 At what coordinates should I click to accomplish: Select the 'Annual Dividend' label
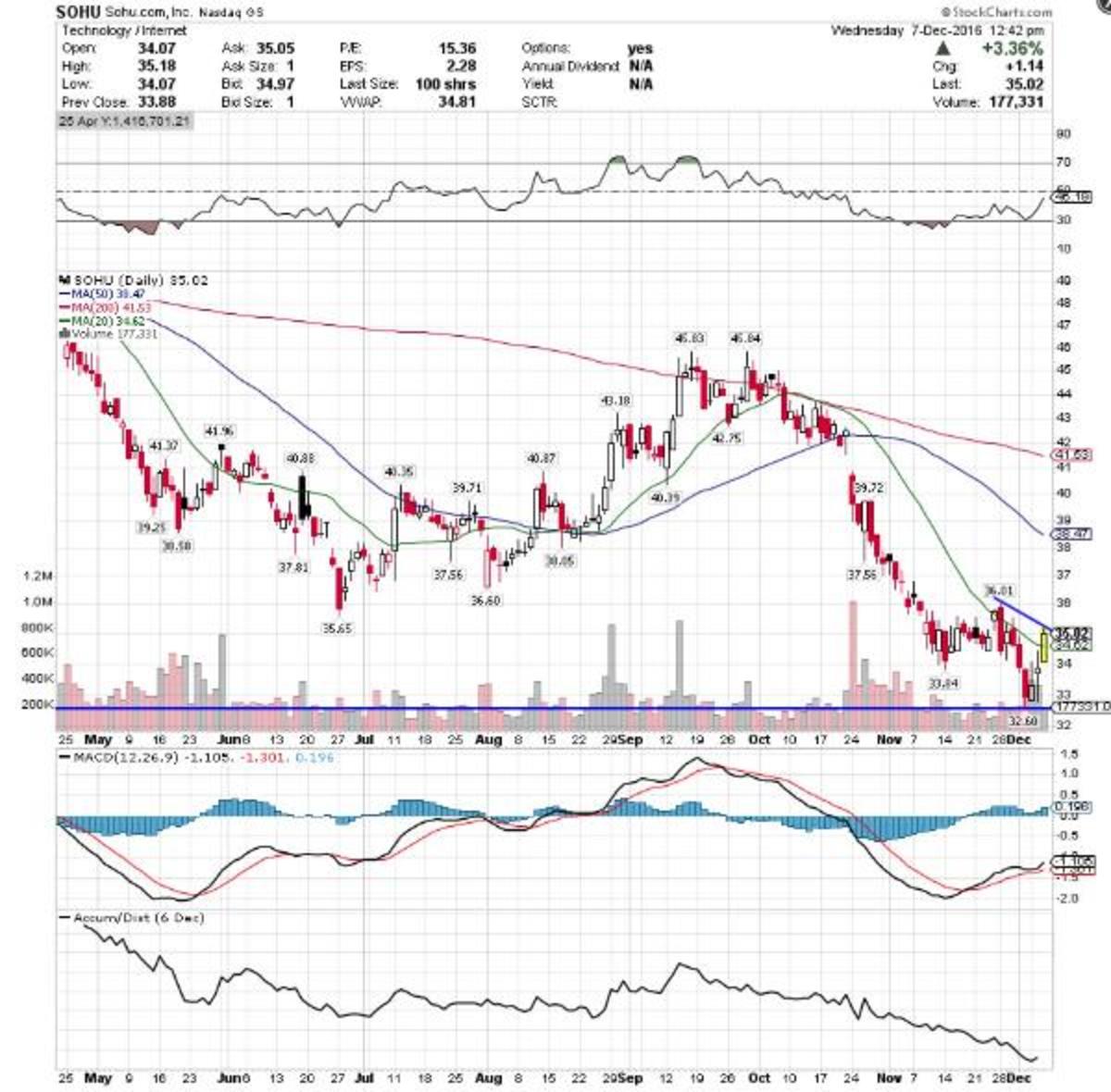click(x=570, y=67)
